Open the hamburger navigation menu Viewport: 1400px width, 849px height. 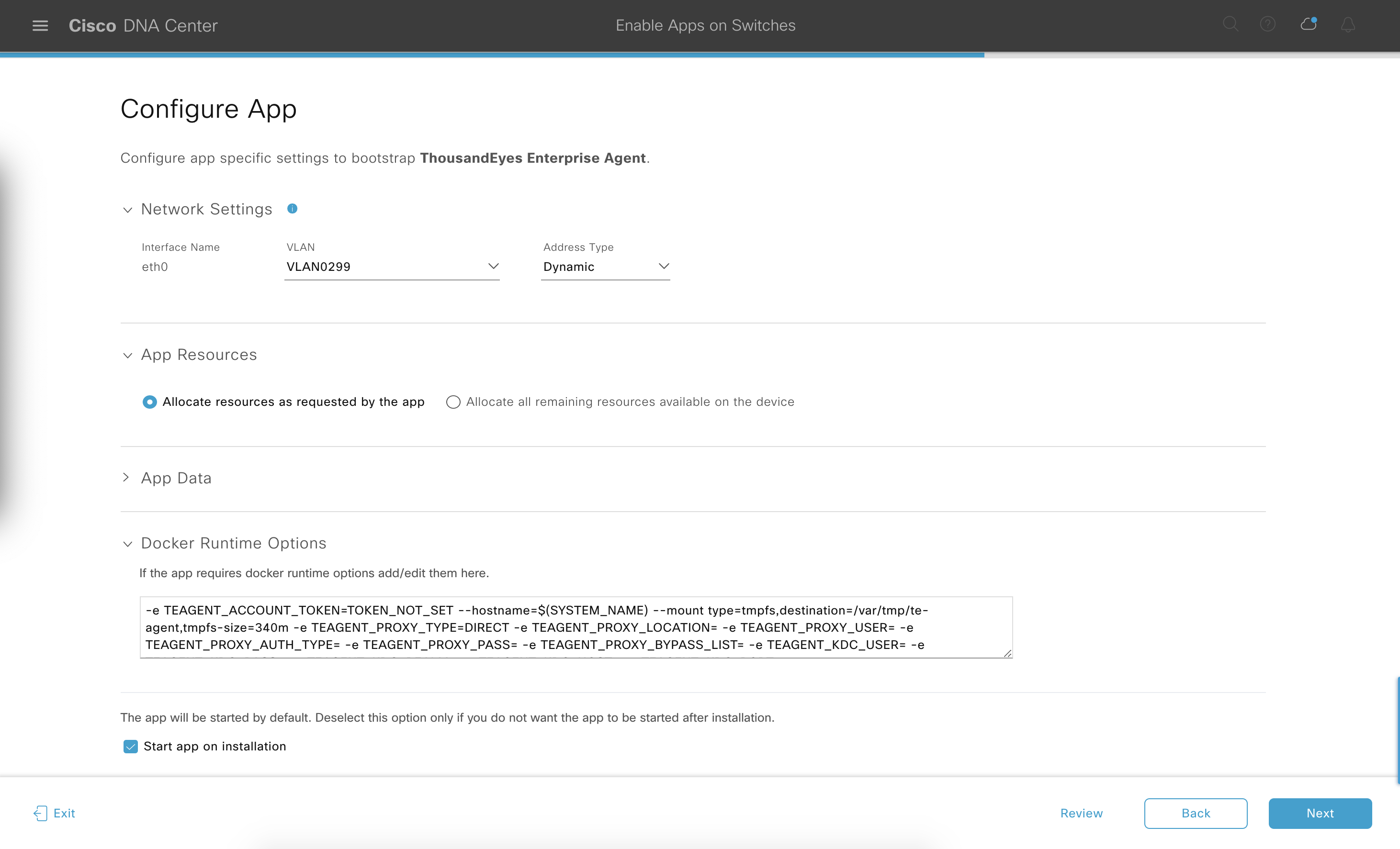pyautogui.click(x=40, y=25)
